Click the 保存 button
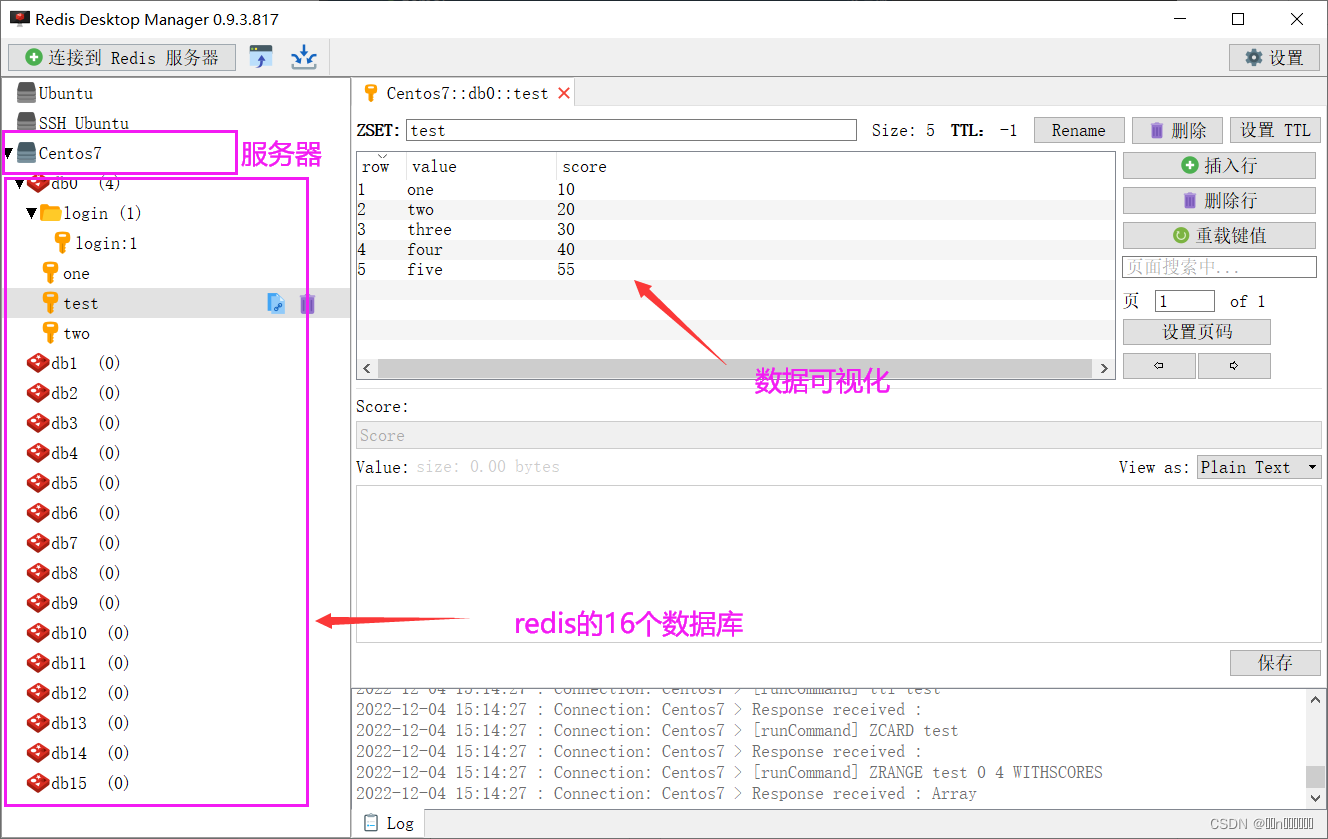The height and width of the screenshot is (839, 1328). pos(1275,662)
